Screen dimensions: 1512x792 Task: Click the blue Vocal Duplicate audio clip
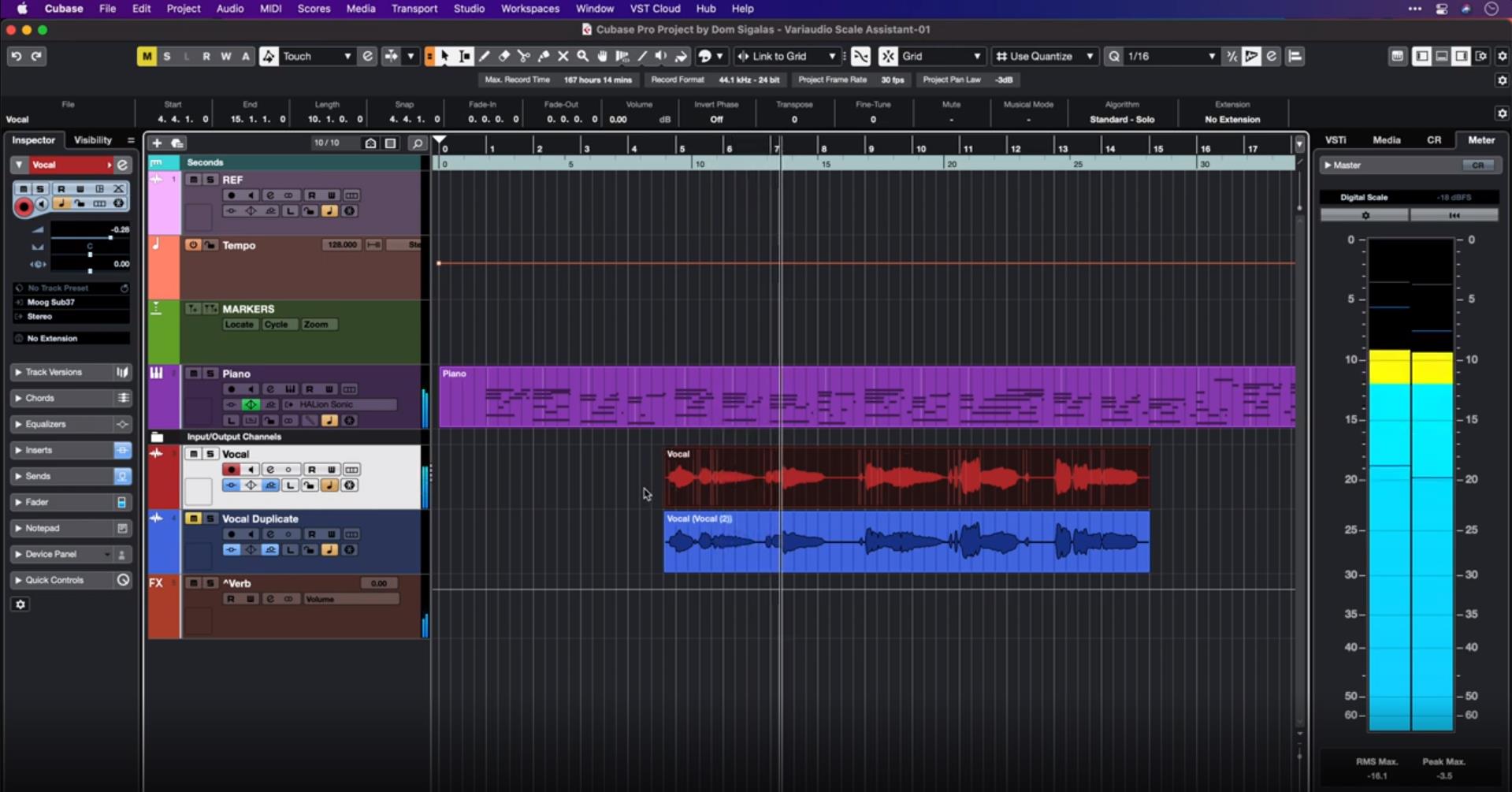pos(906,542)
